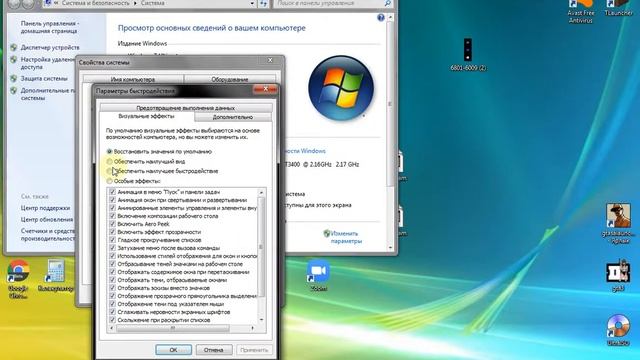Open 'Предотвращение выполнения данных' tab

pyautogui.click(x=186, y=108)
